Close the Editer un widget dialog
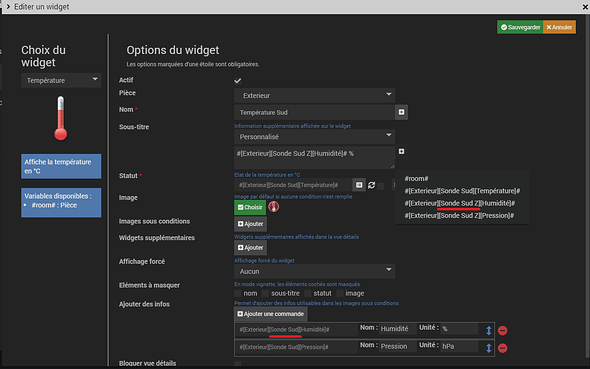Viewport: 590px width, 369px height. point(585,7)
